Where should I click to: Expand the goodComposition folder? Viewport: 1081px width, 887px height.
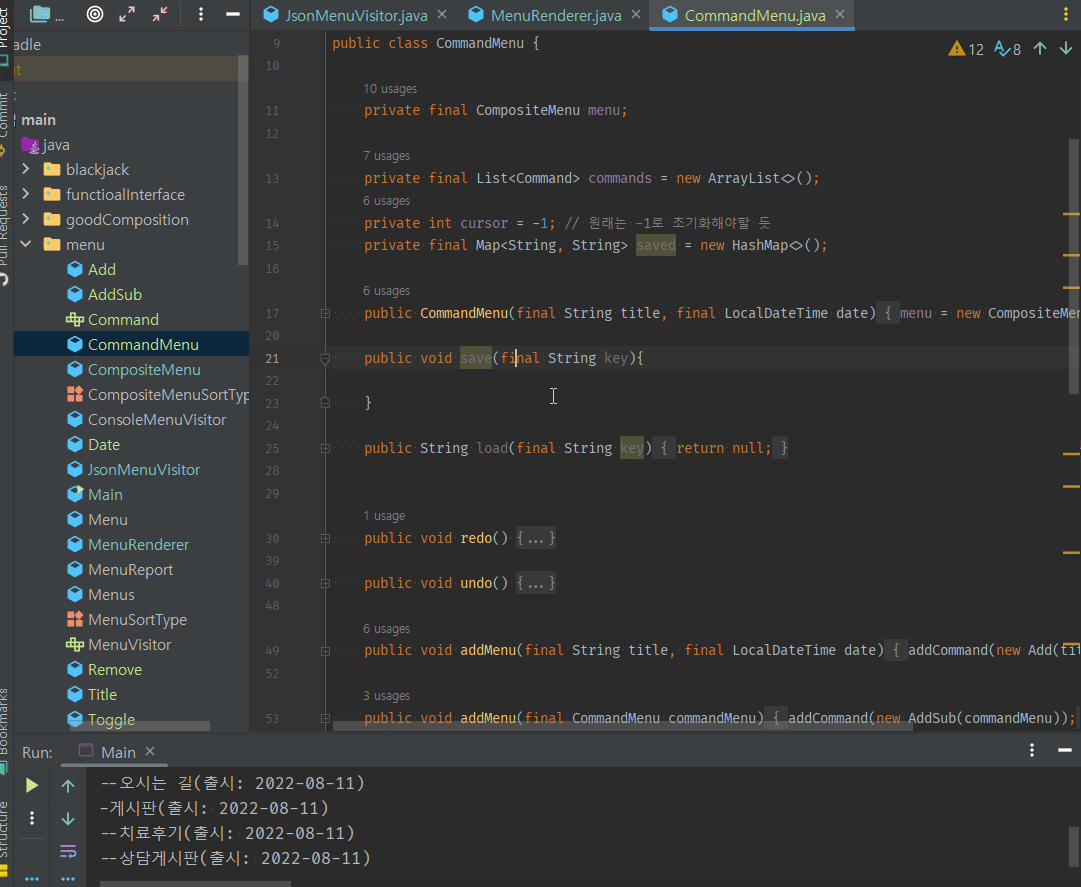(x=26, y=218)
